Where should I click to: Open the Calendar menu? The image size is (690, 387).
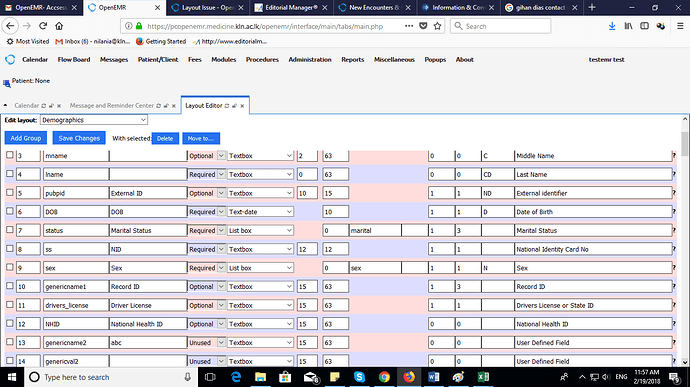click(35, 59)
